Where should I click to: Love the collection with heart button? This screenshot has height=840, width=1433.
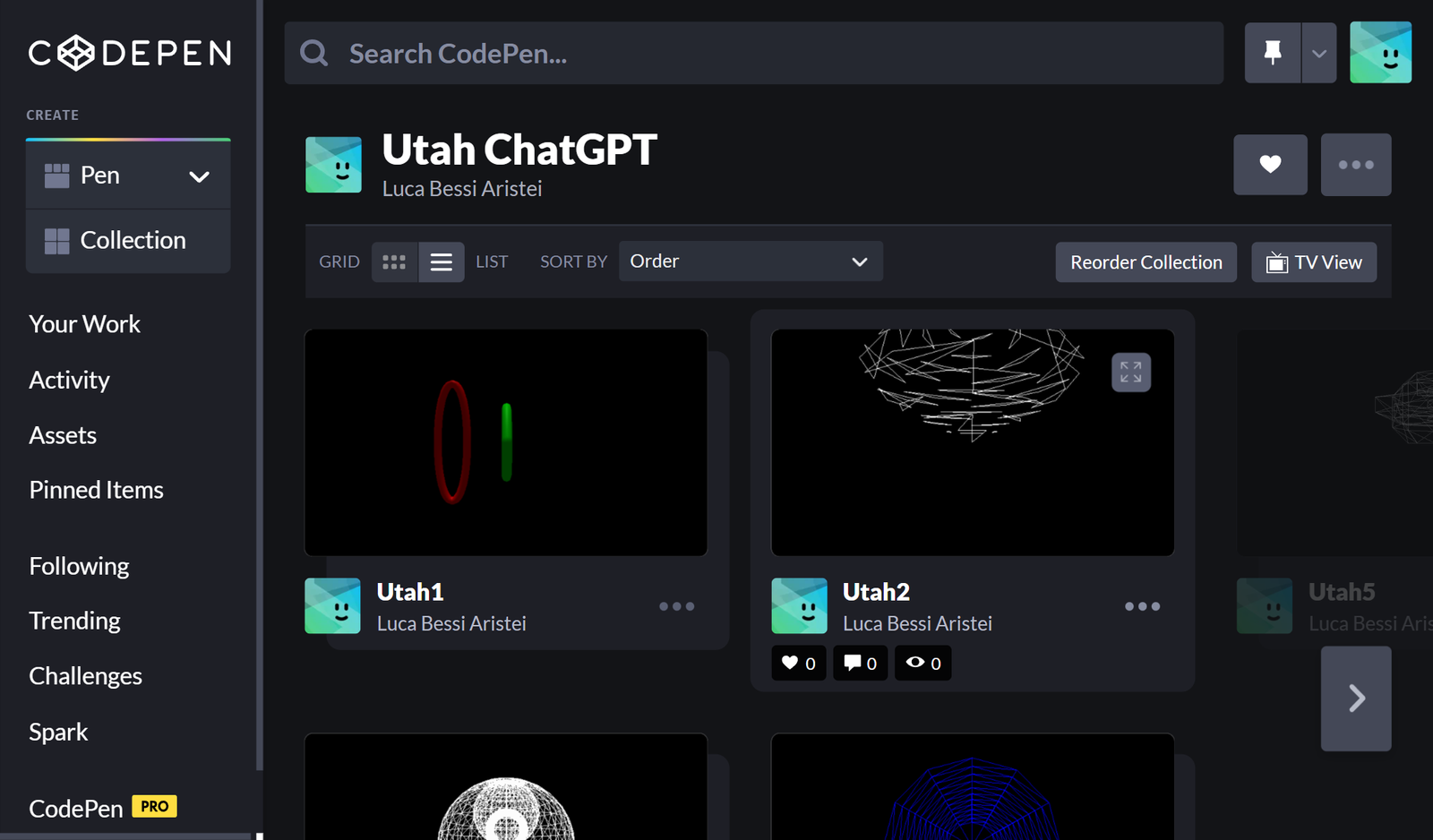(1270, 165)
